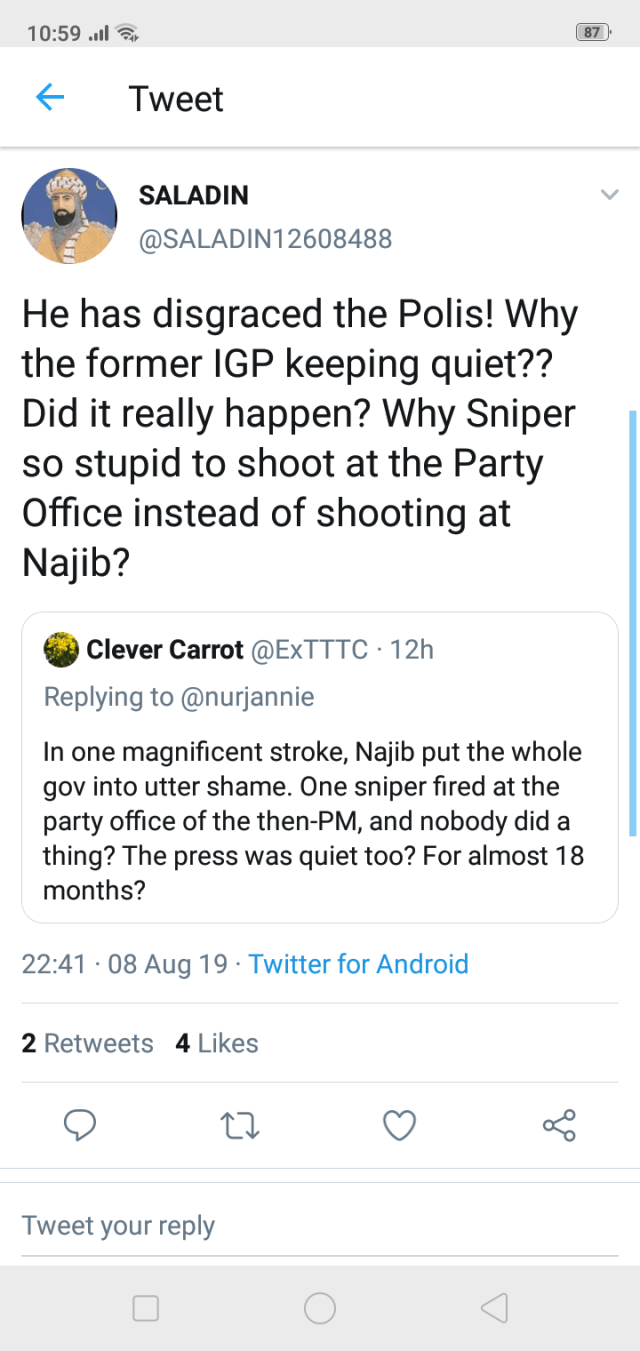The height and width of the screenshot is (1351, 640).
Task: Open the Clever Carrot avatar
Action: point(61,649)
